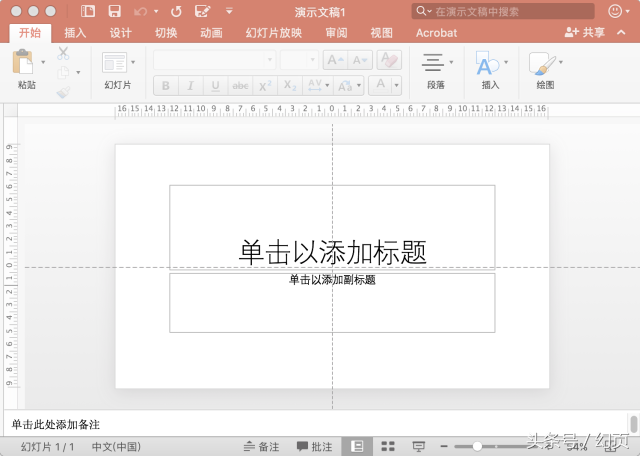Click the 共享 (Share) button
640x456 pixels.
point(584,32)
